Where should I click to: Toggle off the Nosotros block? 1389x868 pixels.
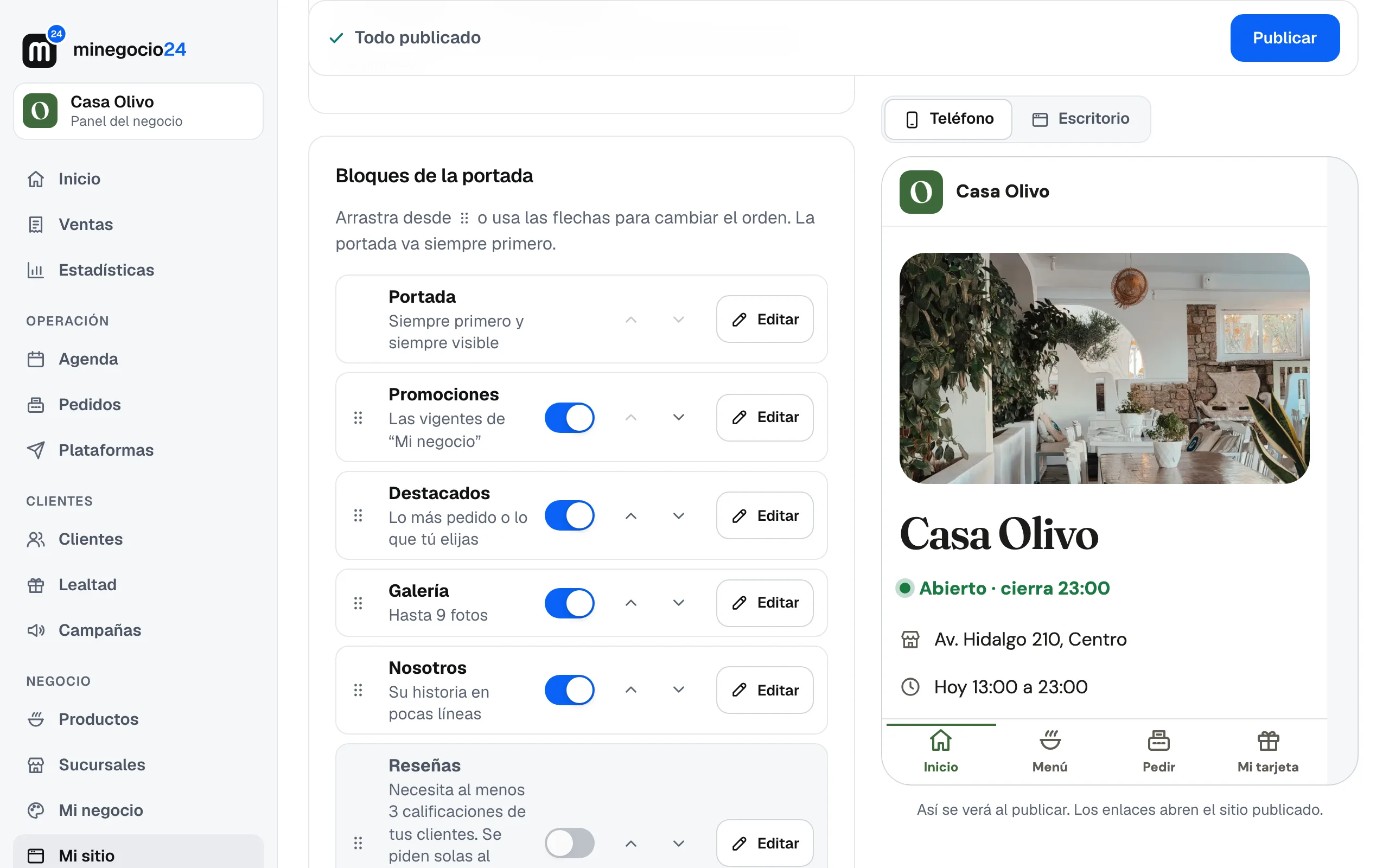[569, 690]
